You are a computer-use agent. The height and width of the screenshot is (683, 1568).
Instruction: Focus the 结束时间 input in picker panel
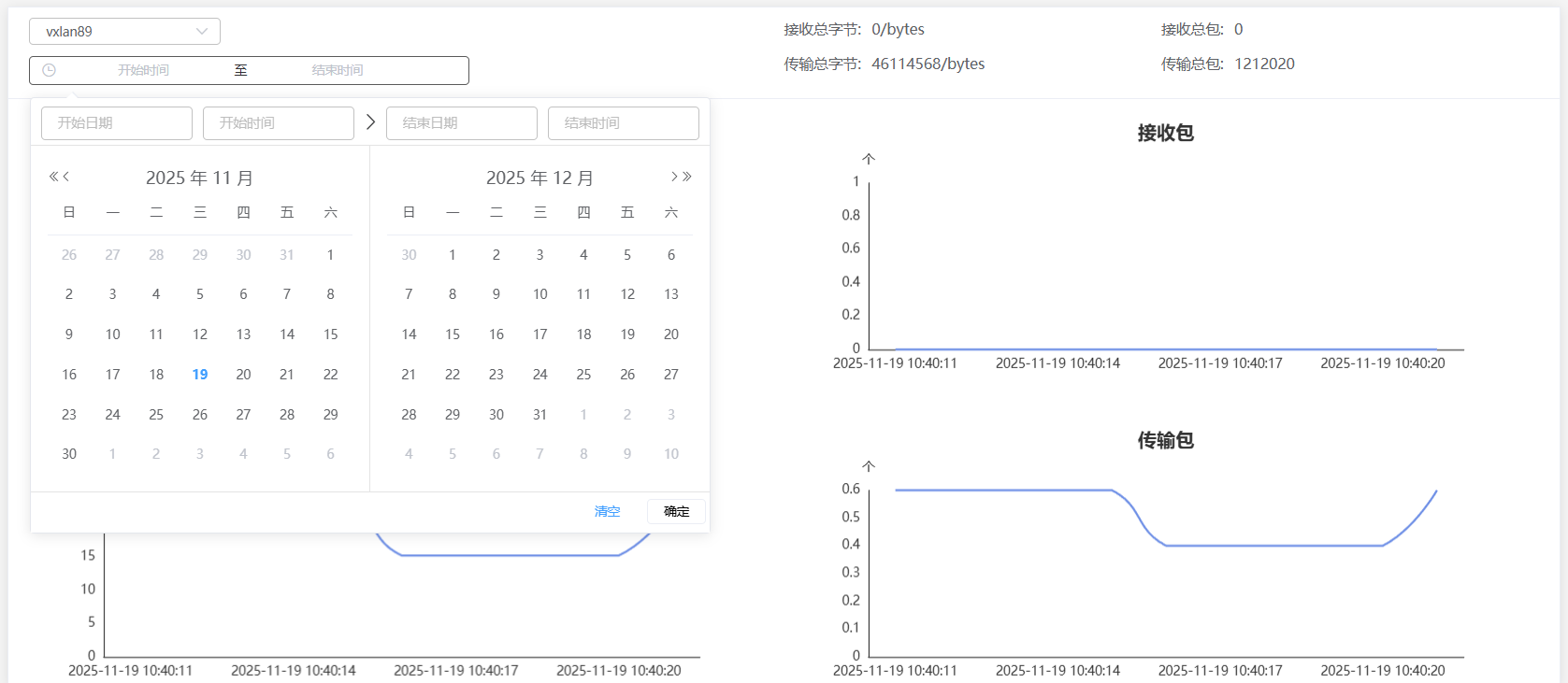pyautogui.click(x=624, y=122)
